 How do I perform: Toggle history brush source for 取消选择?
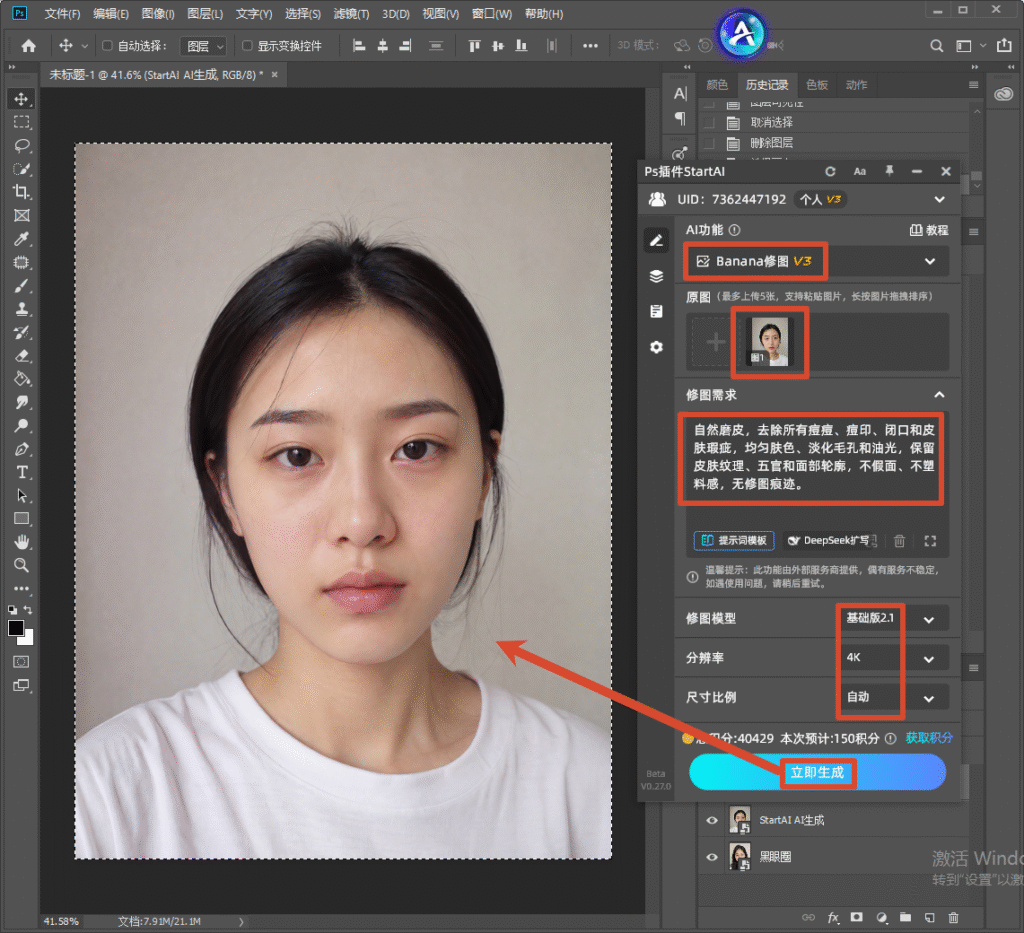coord(709,123)
